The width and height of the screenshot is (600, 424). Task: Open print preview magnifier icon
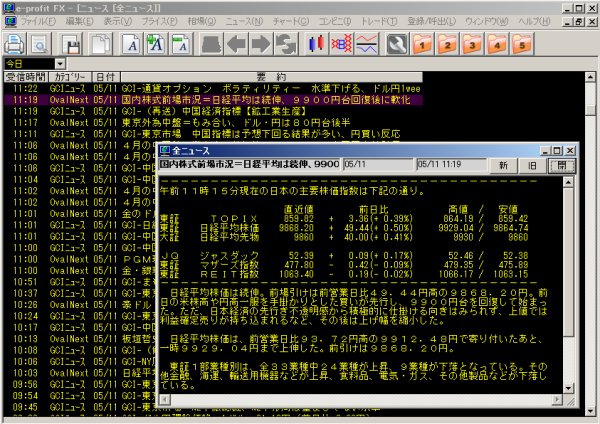(x=39, y=44)
